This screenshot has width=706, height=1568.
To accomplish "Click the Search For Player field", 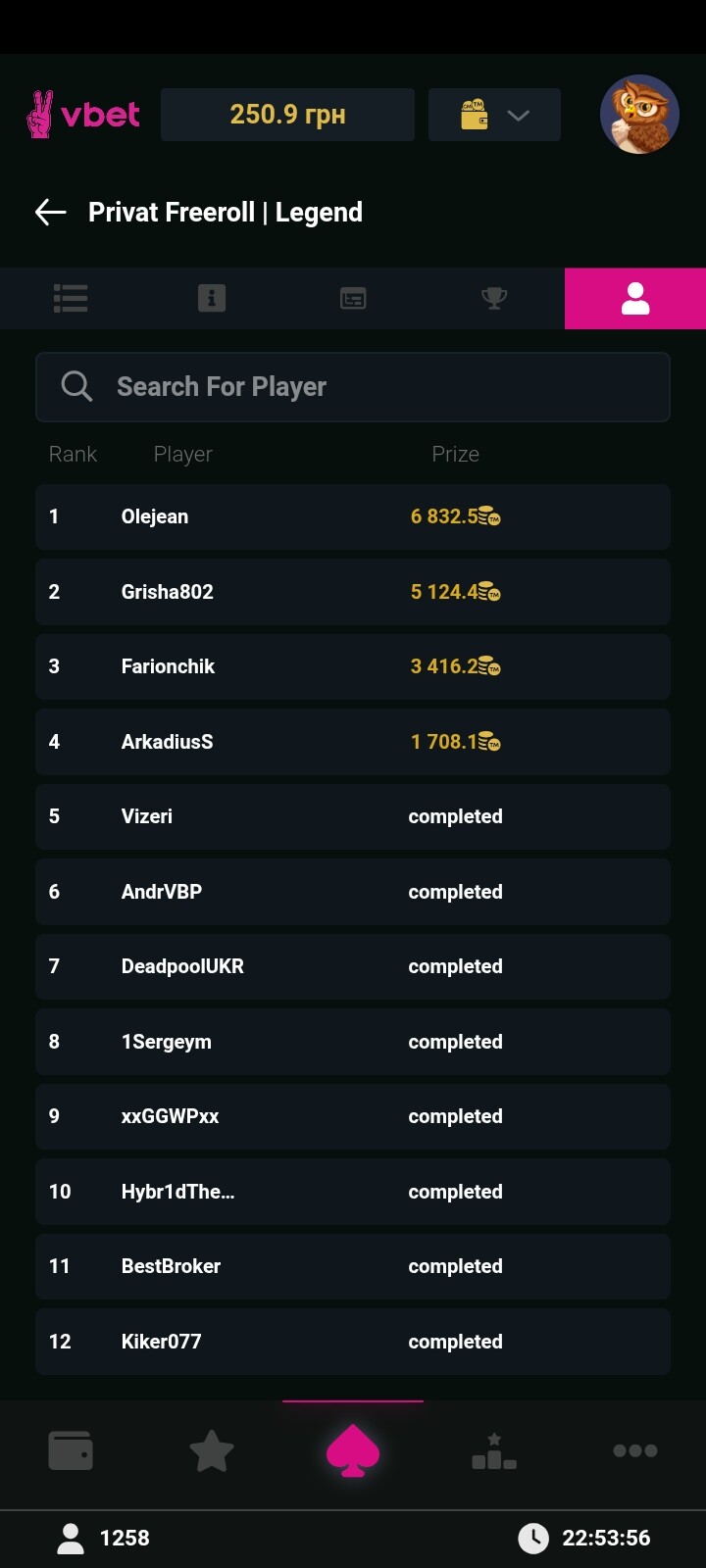I will [x=373, y=387].
